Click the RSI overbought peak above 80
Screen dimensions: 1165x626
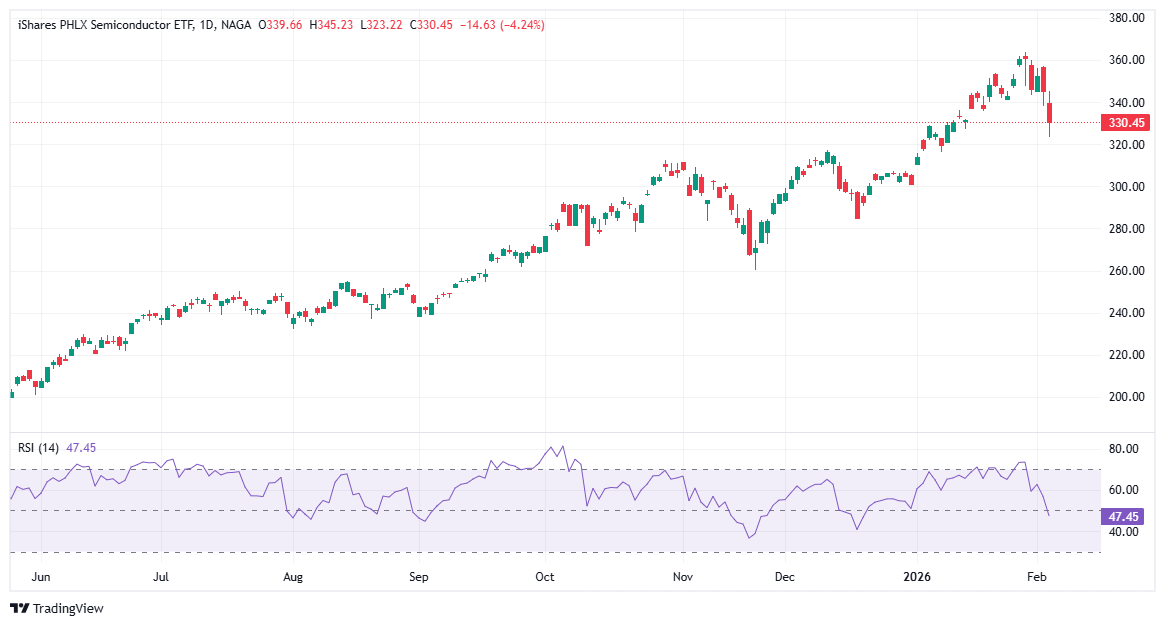click(561, 448)
